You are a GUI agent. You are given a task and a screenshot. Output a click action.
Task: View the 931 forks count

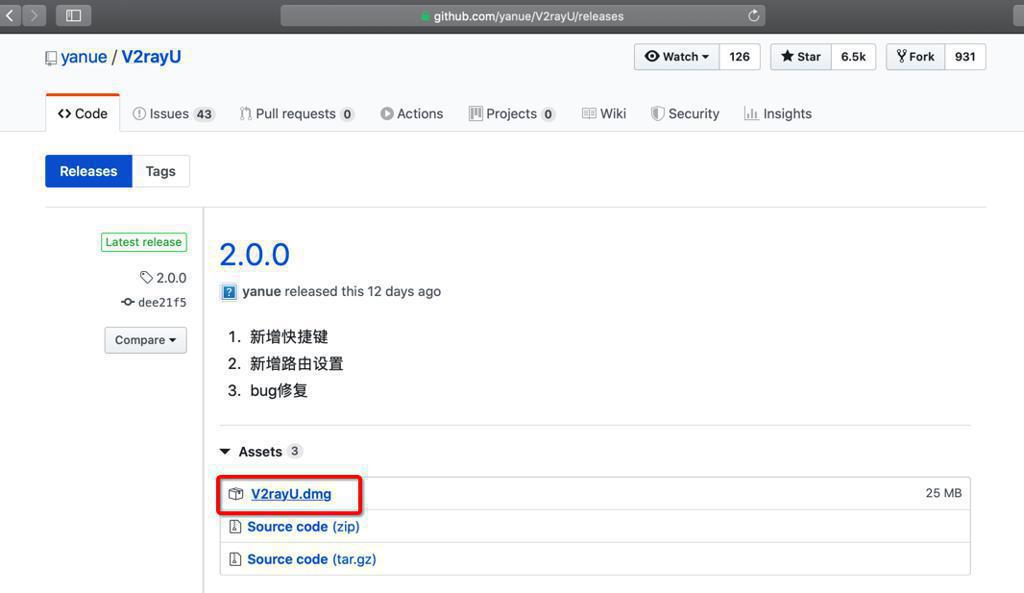(965, 57)
